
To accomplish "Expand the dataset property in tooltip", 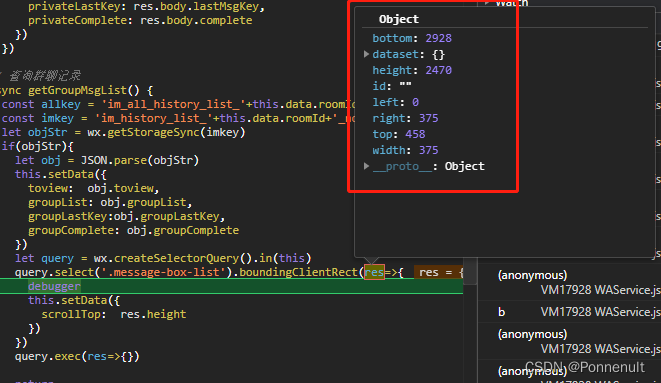I will click(x=366, y=54).
